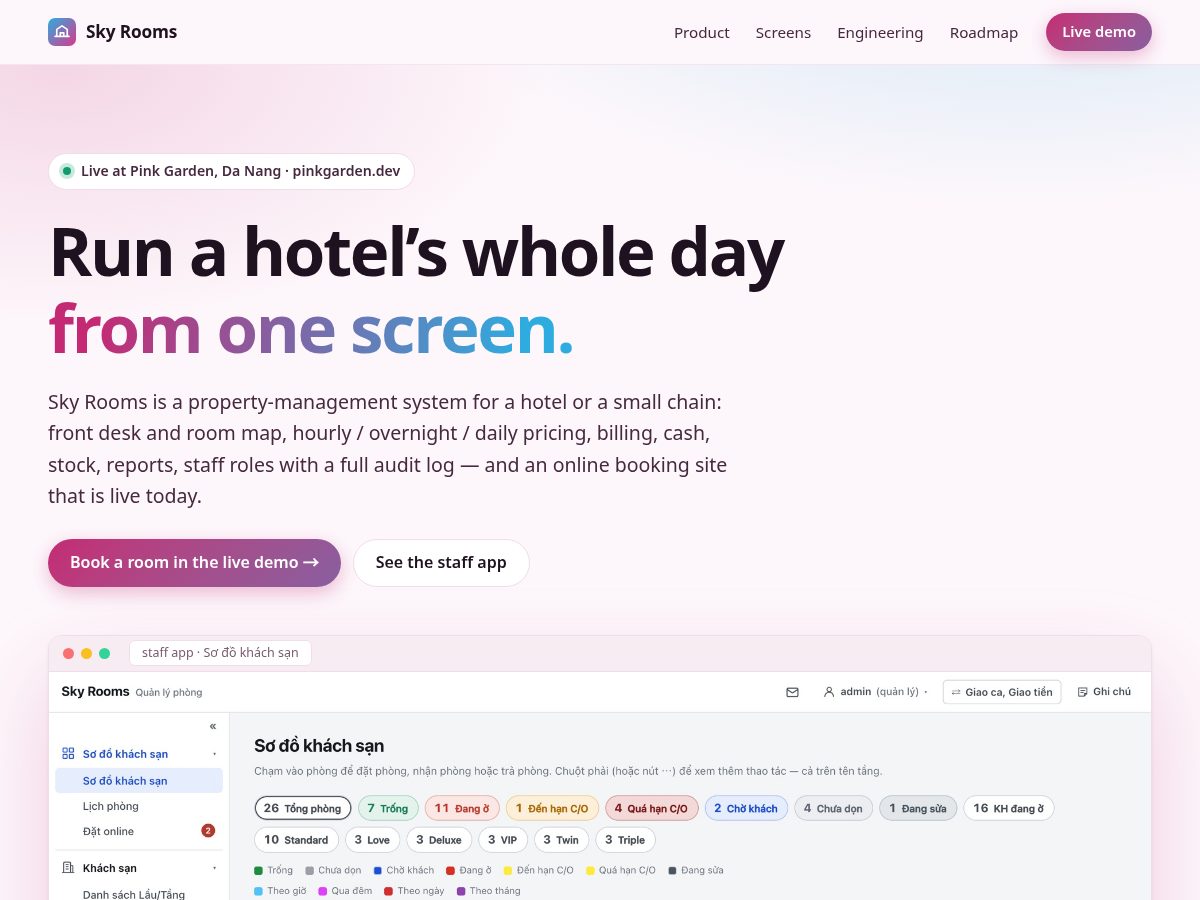Click the red window dot in mockup
The width and height of the screenshot is (1200, 900).
(68, 653)
